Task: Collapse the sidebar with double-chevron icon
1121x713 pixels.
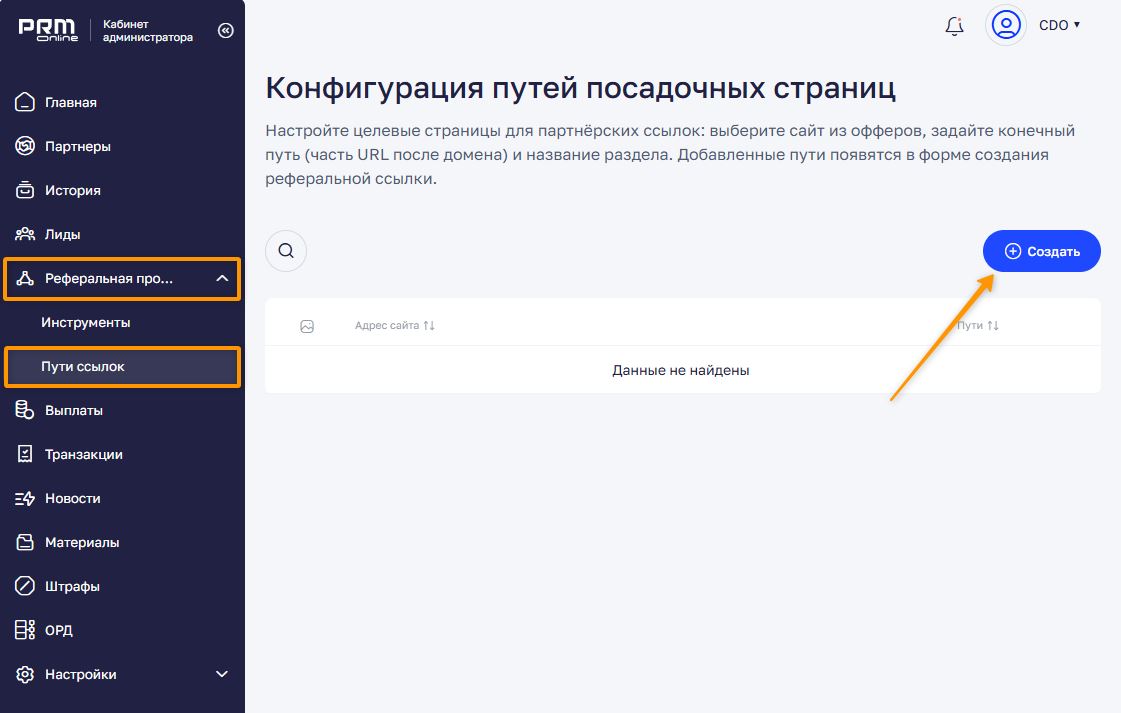Action: click(225, 31)
